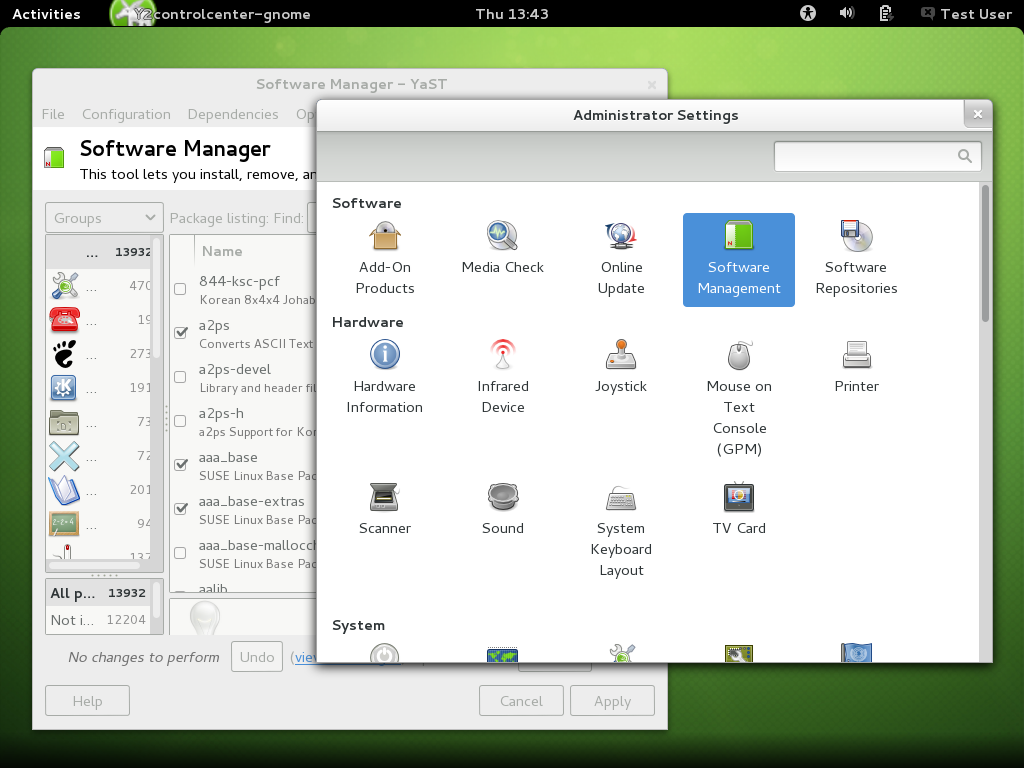Click the Undo button in Software Manager
1024x768 pixels.
coord(257,657)
